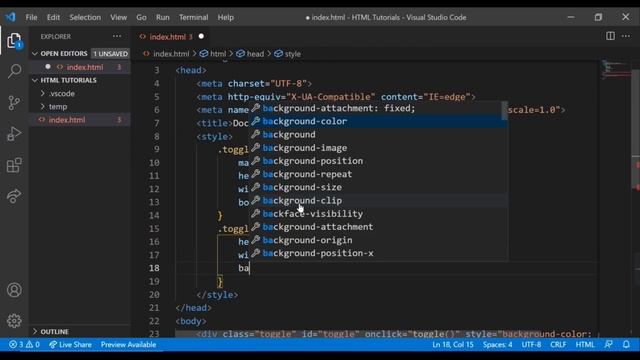Viewport: 640px width, 360px height.
Task: Click line number 18 in gutter
Action: tap(154, 268)
